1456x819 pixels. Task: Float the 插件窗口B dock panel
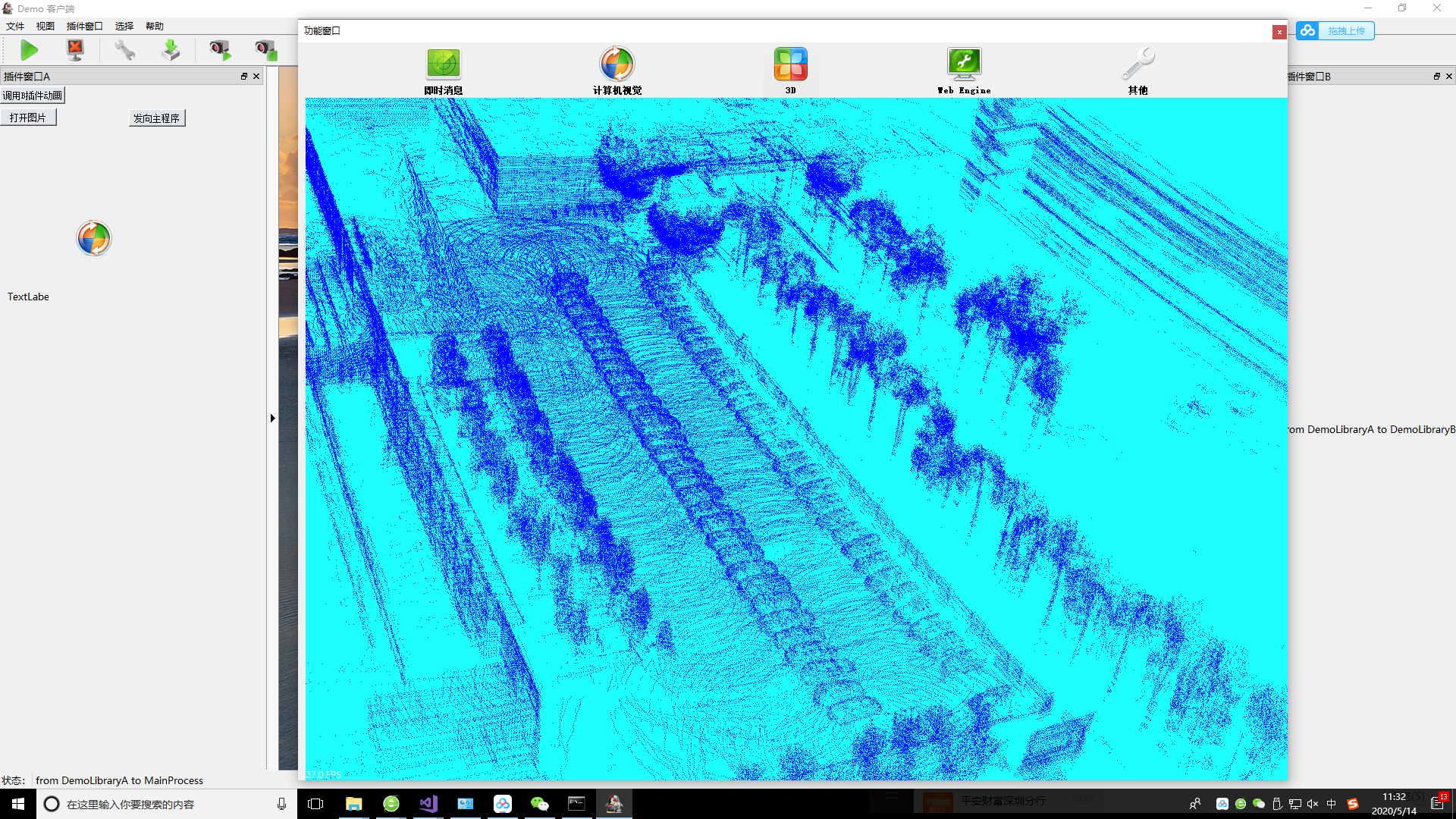(1436, 77)
